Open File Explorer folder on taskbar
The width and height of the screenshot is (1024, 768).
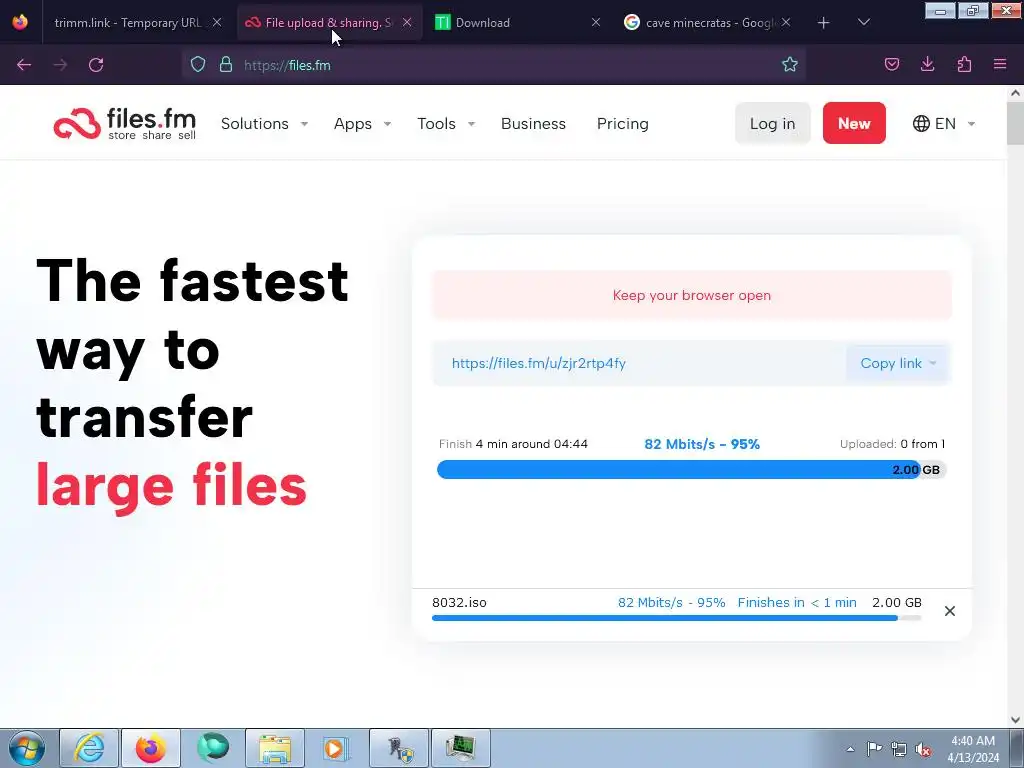pyautogui.click(x=275, y=748)
